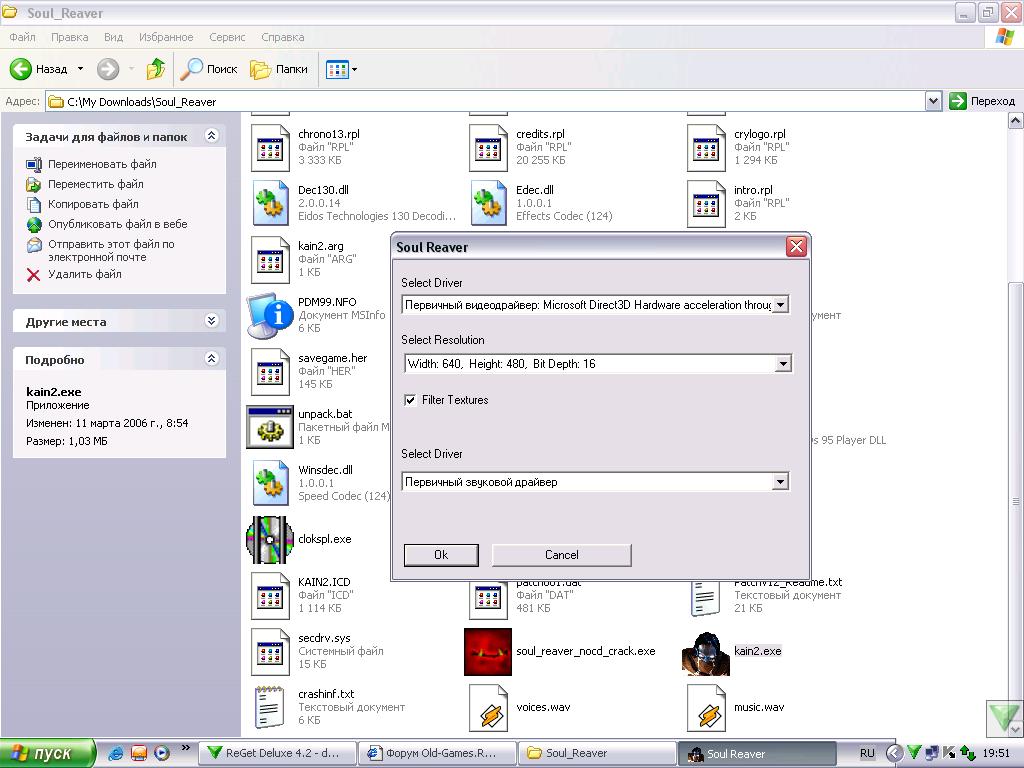This screenshot has height=768, width=1024.
Task: Toggle the Filter Textures checkbox
Action: 410,400
